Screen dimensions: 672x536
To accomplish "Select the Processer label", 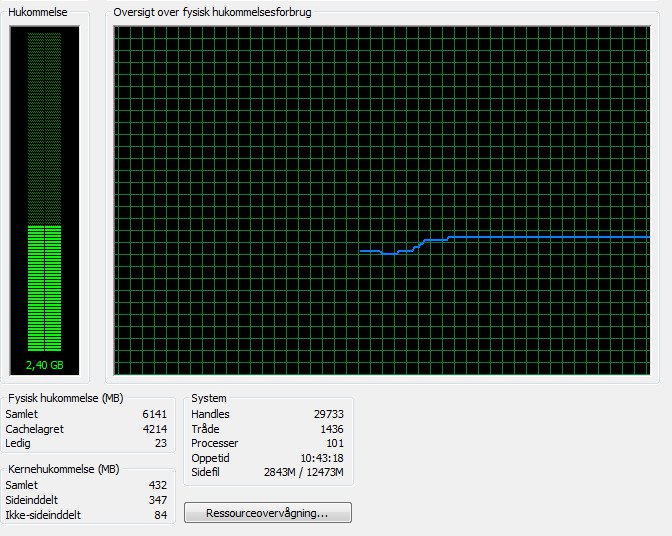I will pyautogui.click(x=215, y=443).
